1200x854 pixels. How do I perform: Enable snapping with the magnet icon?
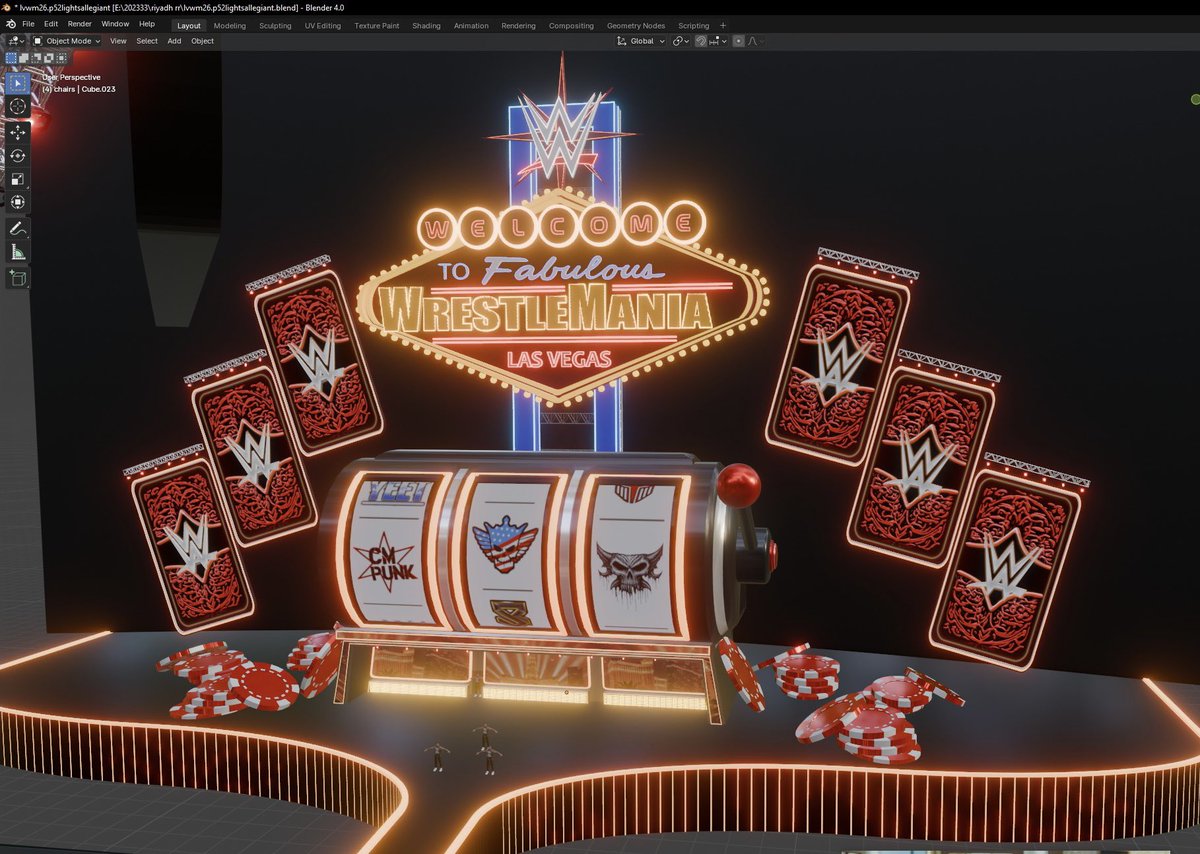pyautogui.click(x=700, y=41)
